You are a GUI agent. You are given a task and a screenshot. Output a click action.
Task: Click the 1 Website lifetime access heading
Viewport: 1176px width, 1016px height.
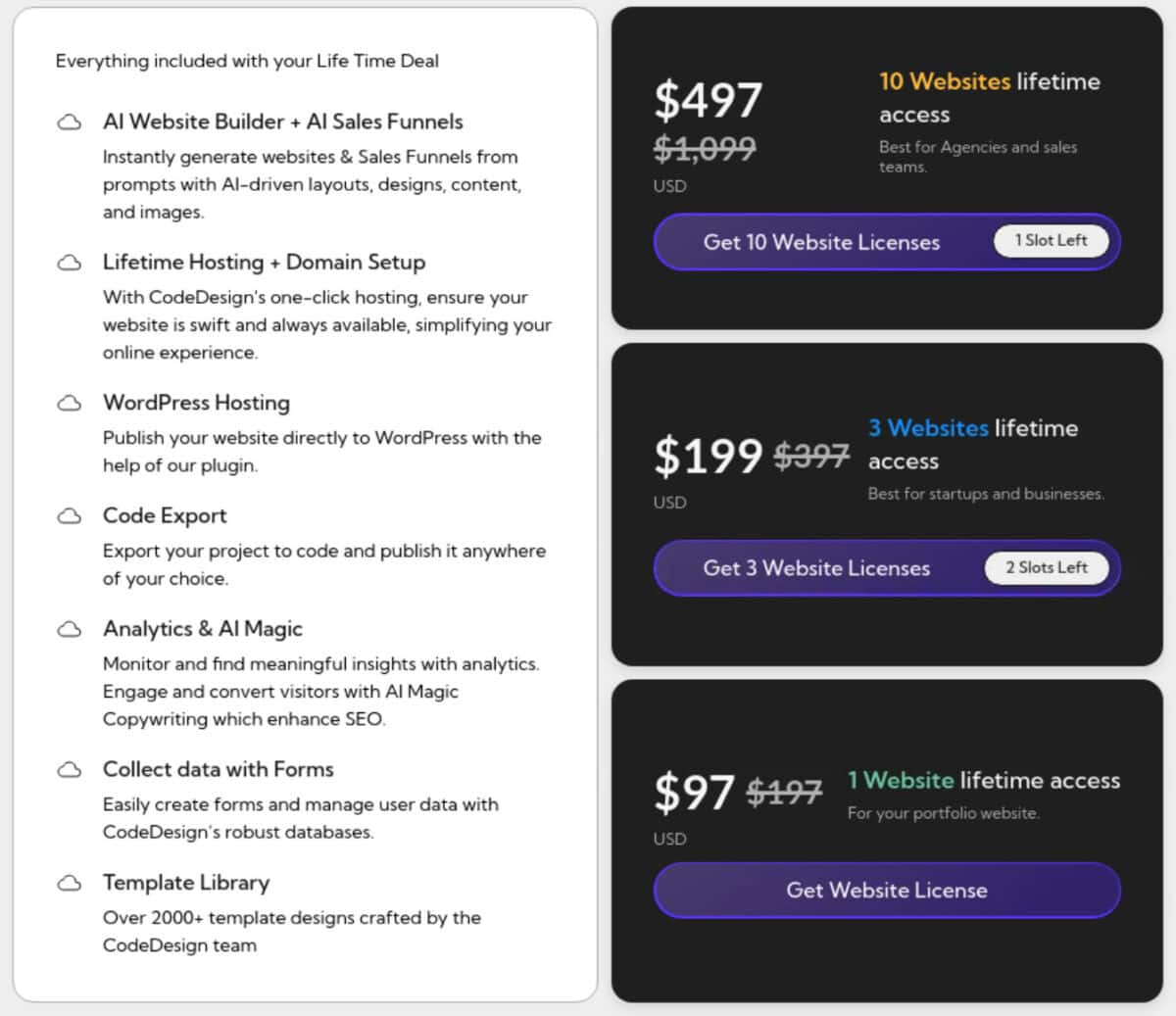[x=983, y=780]
